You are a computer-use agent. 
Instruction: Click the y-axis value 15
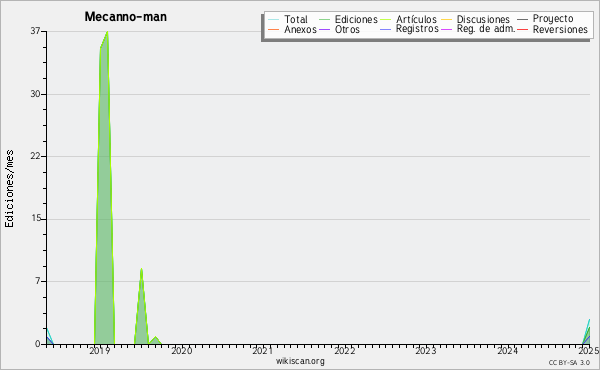36,219
